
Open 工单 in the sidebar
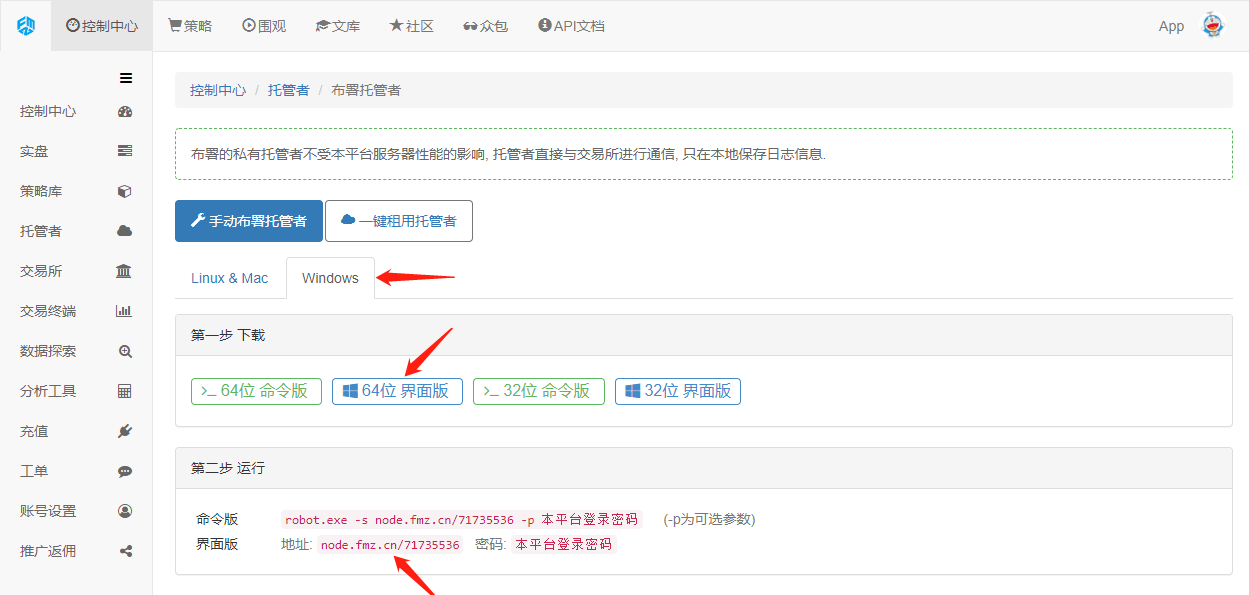pos(76,471)
